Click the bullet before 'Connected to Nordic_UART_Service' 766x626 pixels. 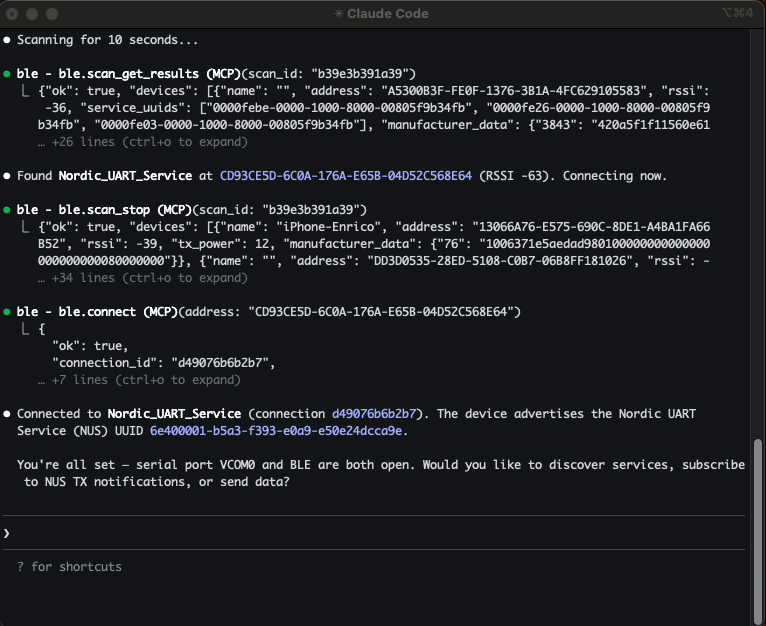click(x=8, y=414)
